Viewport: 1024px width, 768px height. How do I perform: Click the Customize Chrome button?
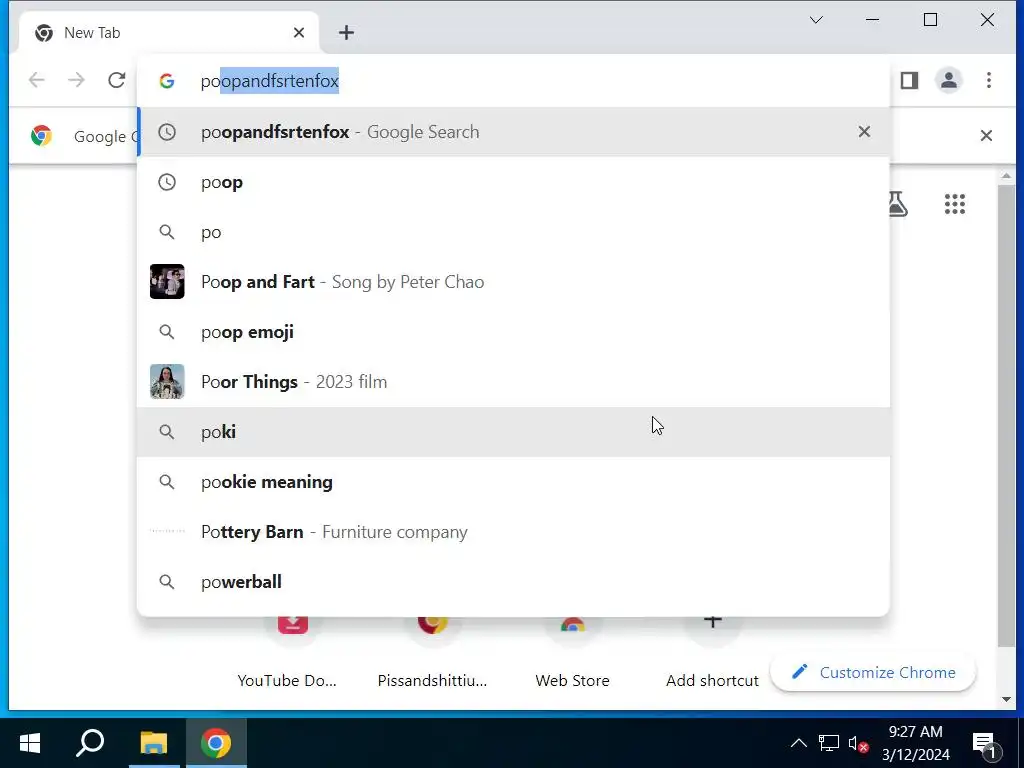(x=873, y=673)
